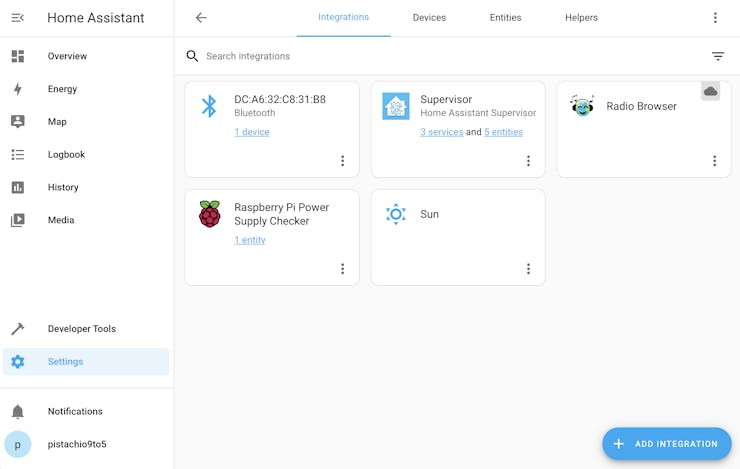Open the Bluetooth '1 device' link

252,132
